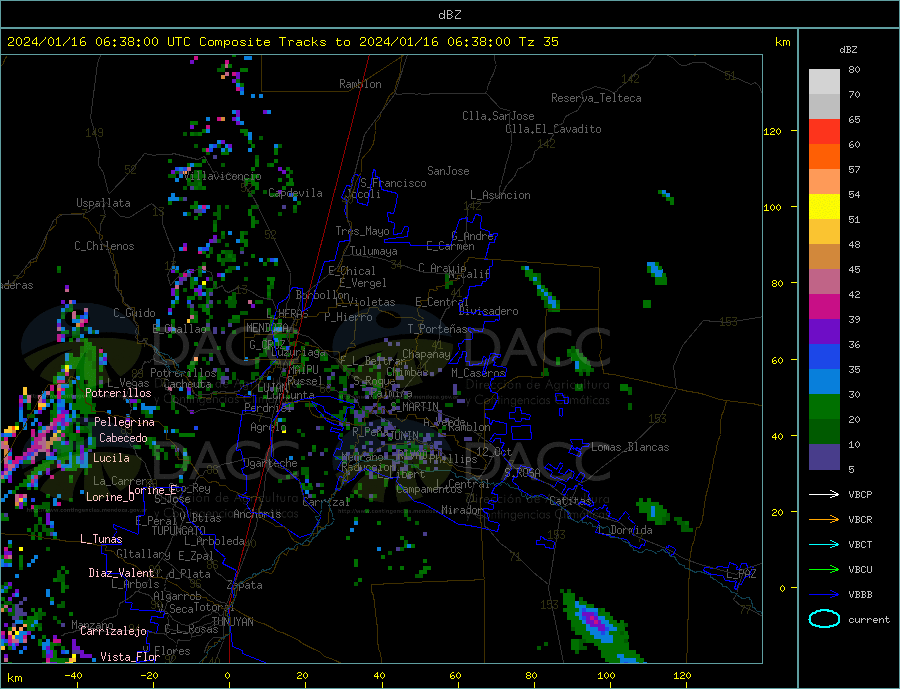Click the 'Pellegrina' map label
This screenshot has width=900, height=689.
click(125, 422)
